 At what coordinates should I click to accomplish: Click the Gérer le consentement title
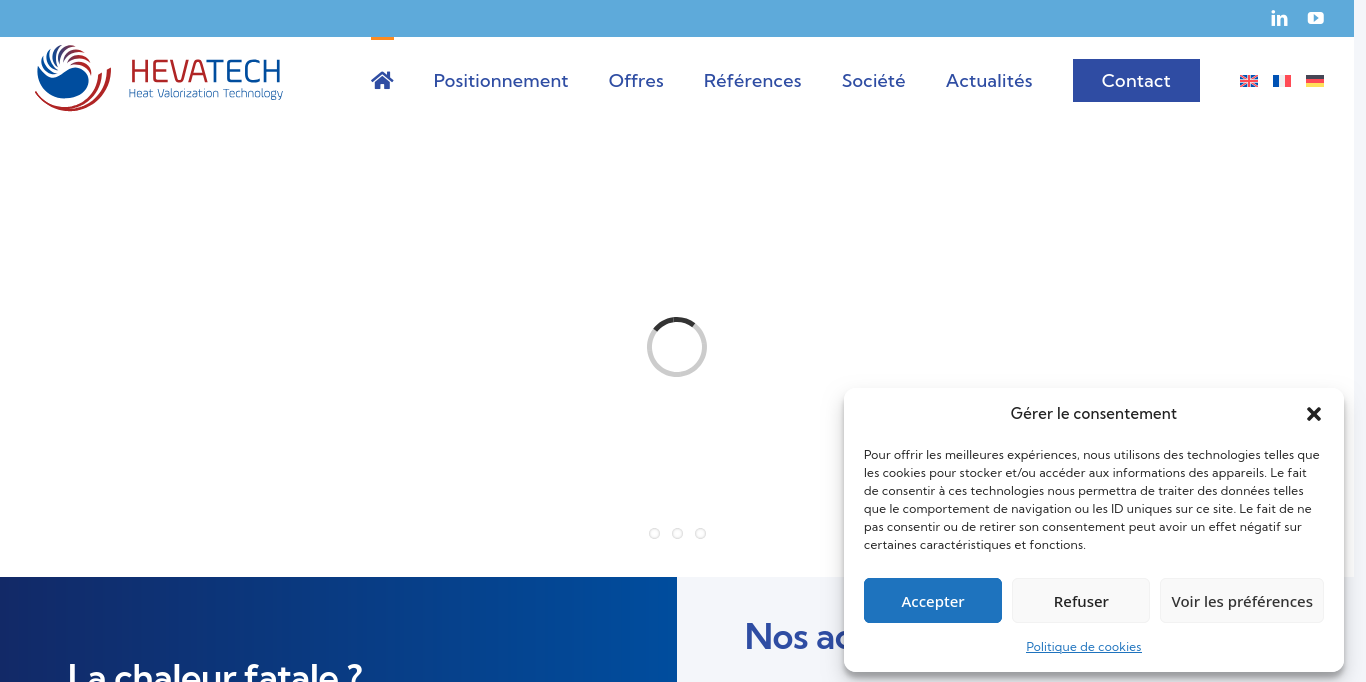(1094, 414)
